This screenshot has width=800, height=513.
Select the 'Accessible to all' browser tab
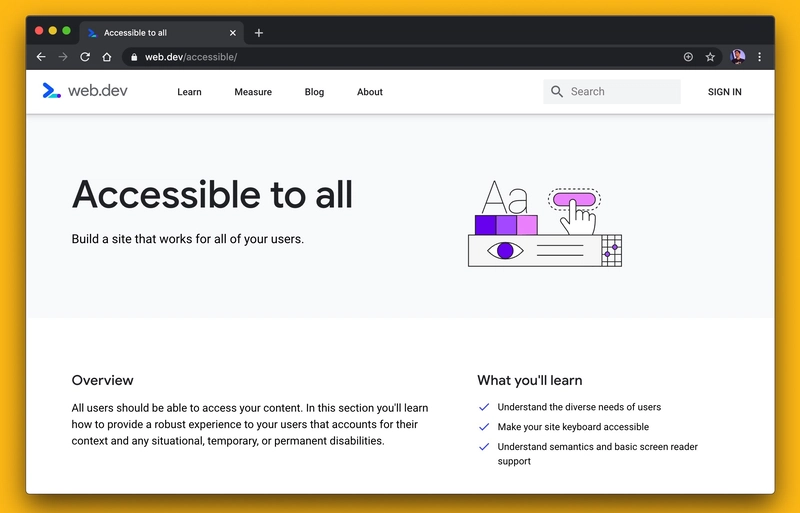pyautogui.click(x=162, y=33)
